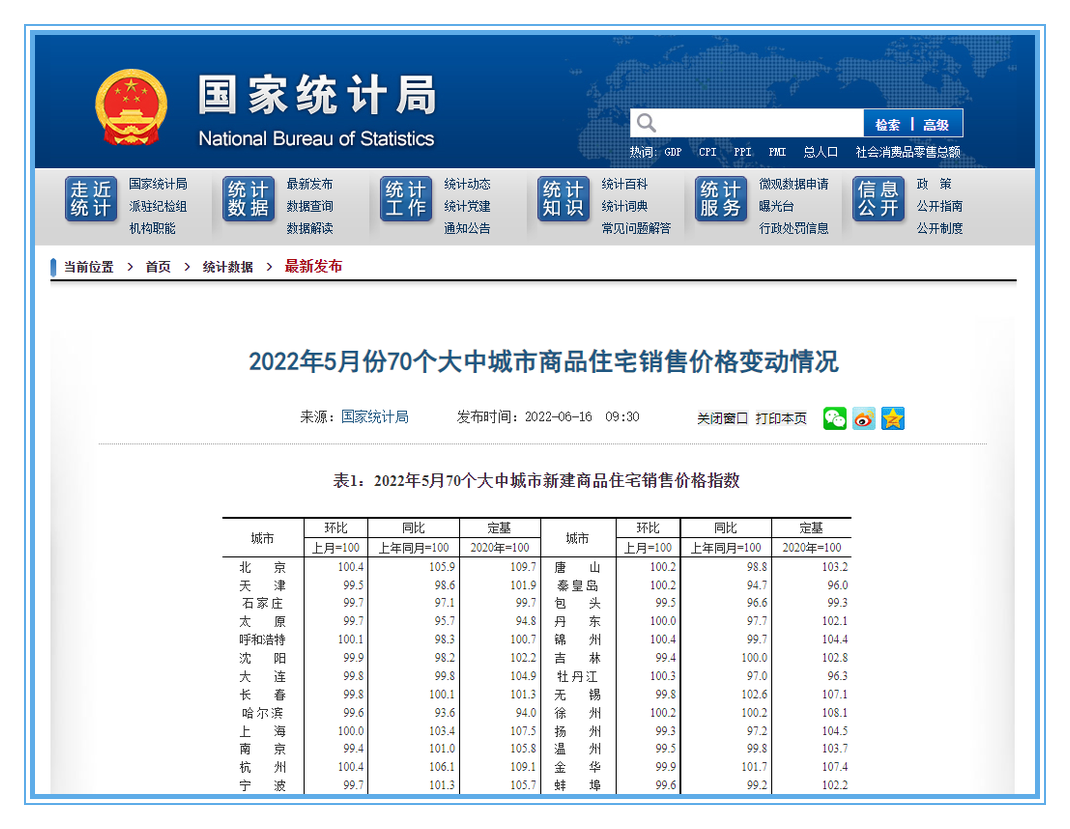Image resolution: width=1070 pixels, height=829 pixels.
Task: Select hot keyword CPI
Action: pos(708,152)
